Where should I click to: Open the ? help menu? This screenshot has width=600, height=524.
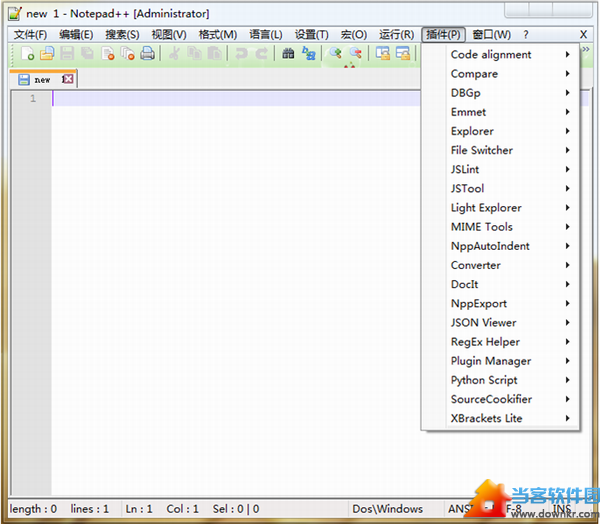(526, 35)
